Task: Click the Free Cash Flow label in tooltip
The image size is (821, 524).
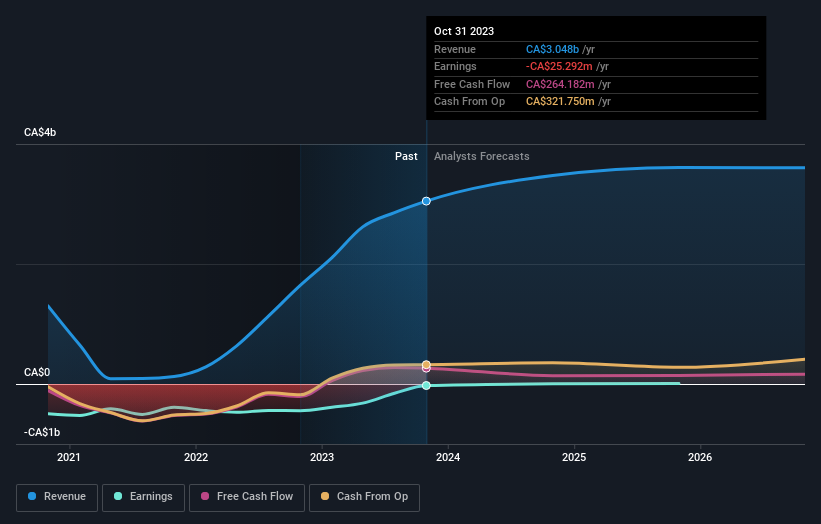Action: (472, 84)
